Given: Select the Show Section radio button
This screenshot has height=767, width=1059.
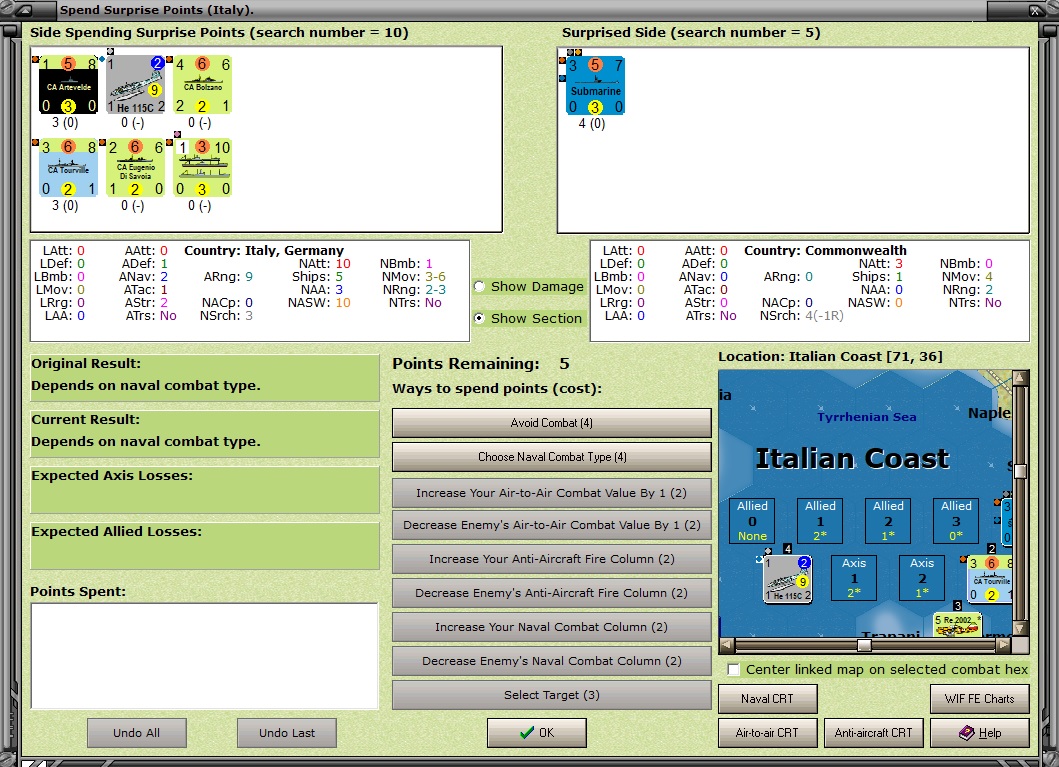Looking at the screenshot, I should (x=480, y=318).
